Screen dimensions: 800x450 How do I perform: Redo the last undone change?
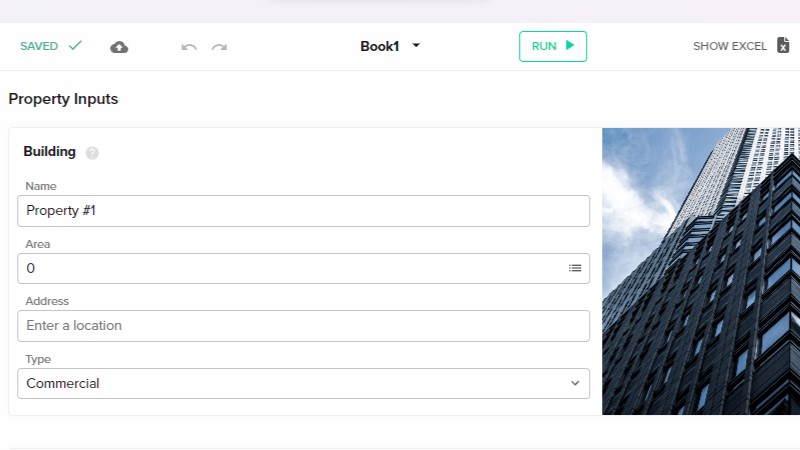(x=219, y=47)
